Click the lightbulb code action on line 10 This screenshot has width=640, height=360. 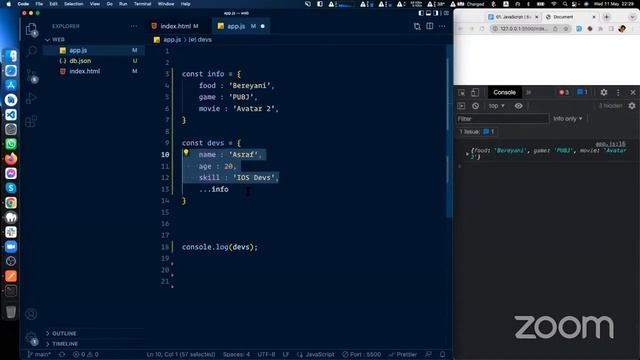pyautogui.click(x=186, y=153)
